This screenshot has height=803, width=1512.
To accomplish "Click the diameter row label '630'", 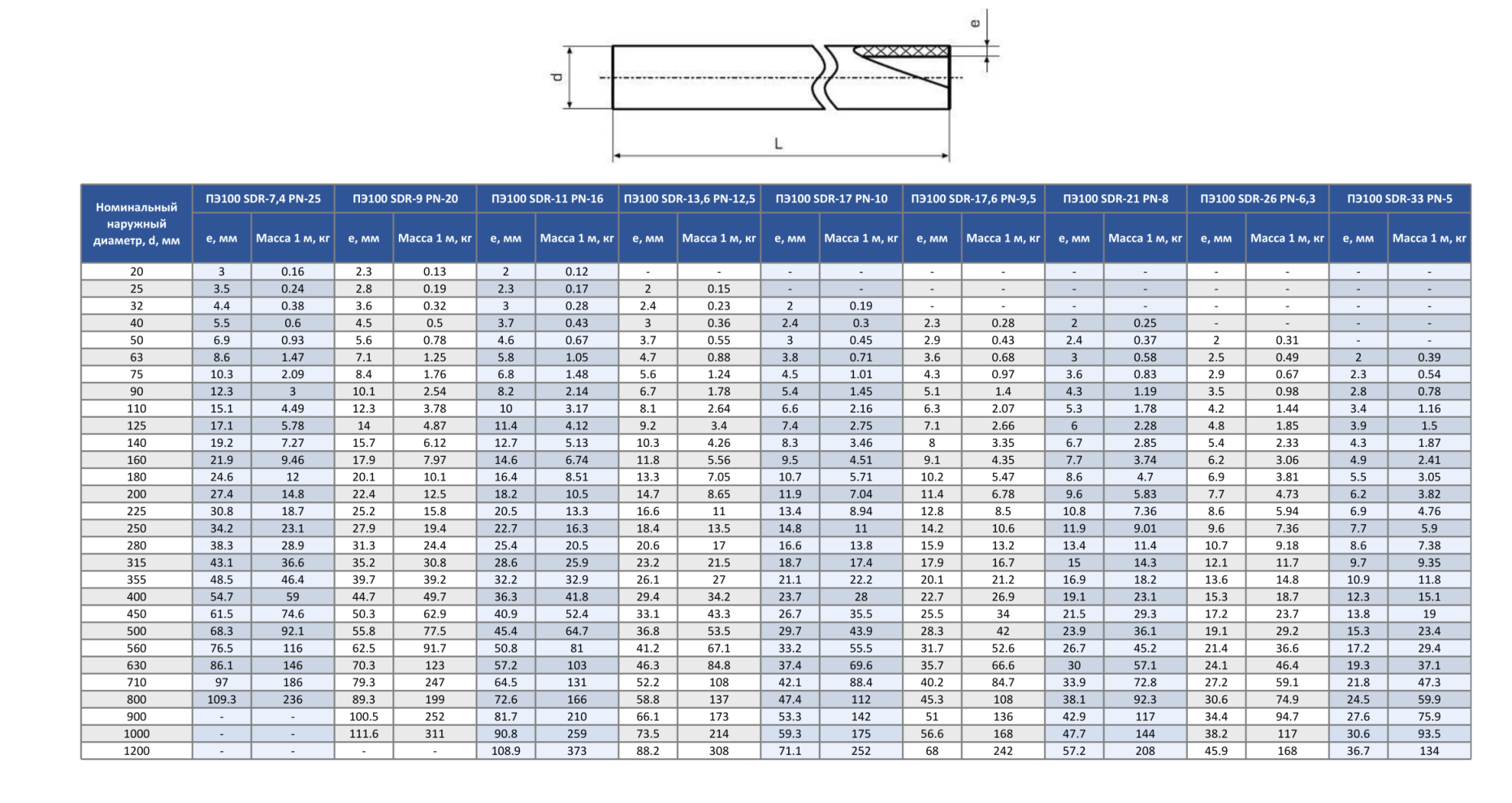I will click(x=136, y=666).
